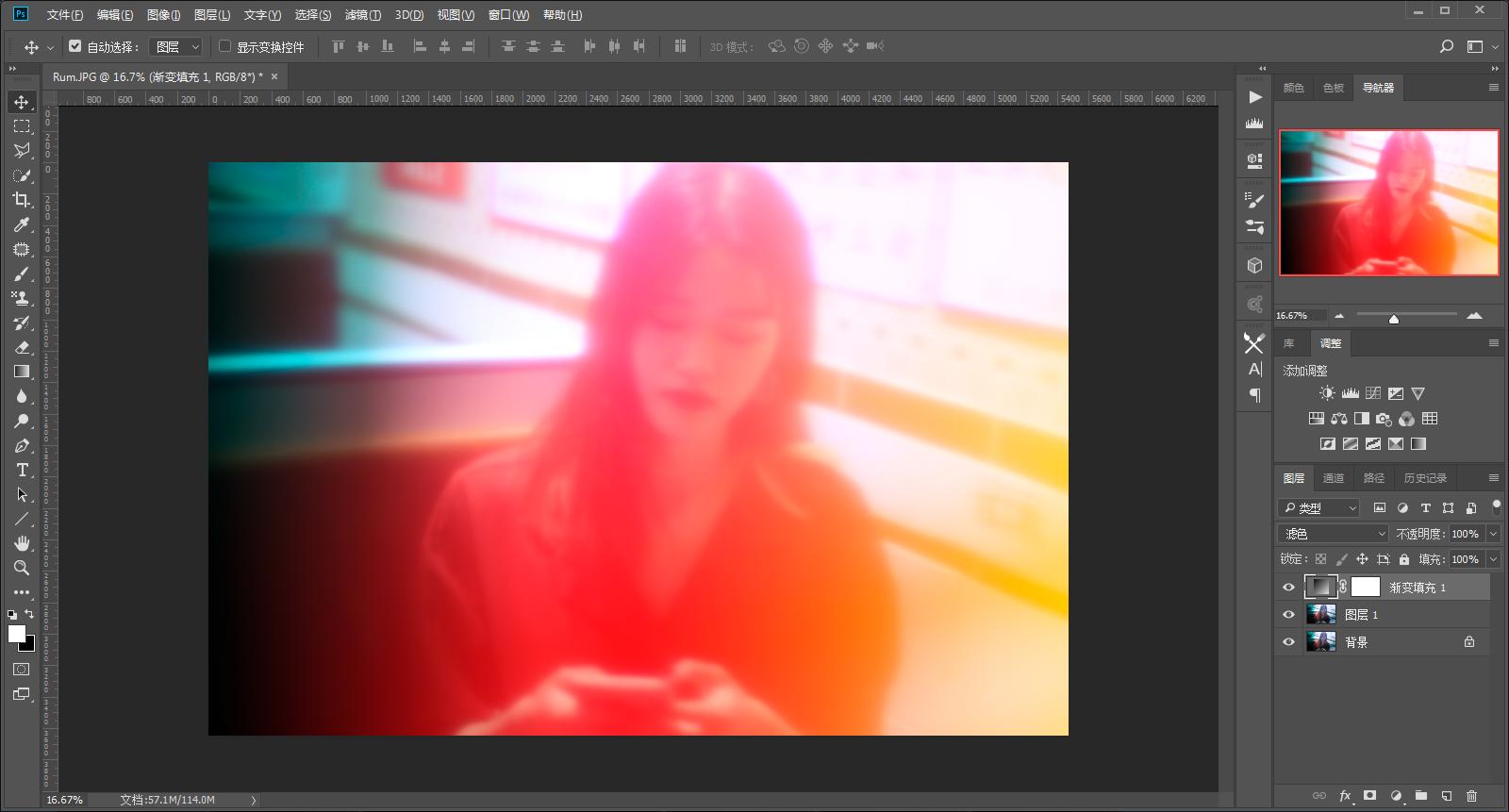Open the auto-select 图层 dropdown
Screen dimensions: 1509x812
pyautogui.click(x=176, y=46)
